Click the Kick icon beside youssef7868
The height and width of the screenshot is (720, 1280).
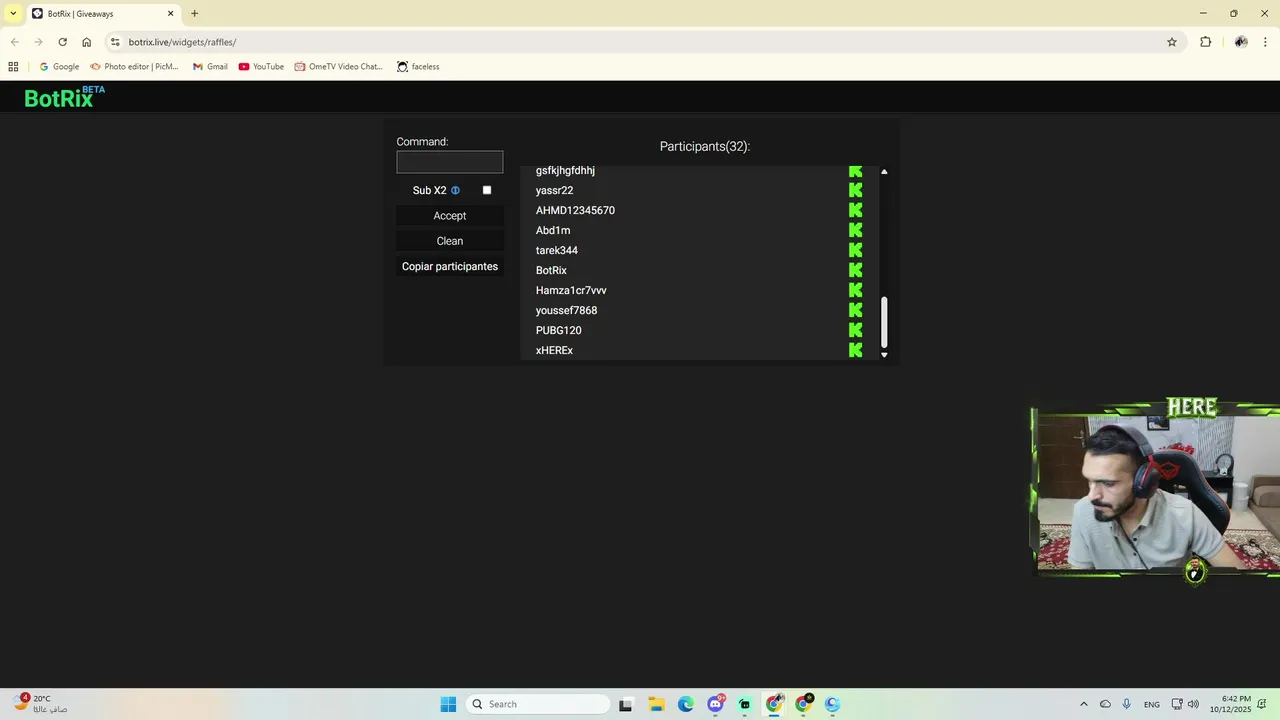tap(855, 310)
